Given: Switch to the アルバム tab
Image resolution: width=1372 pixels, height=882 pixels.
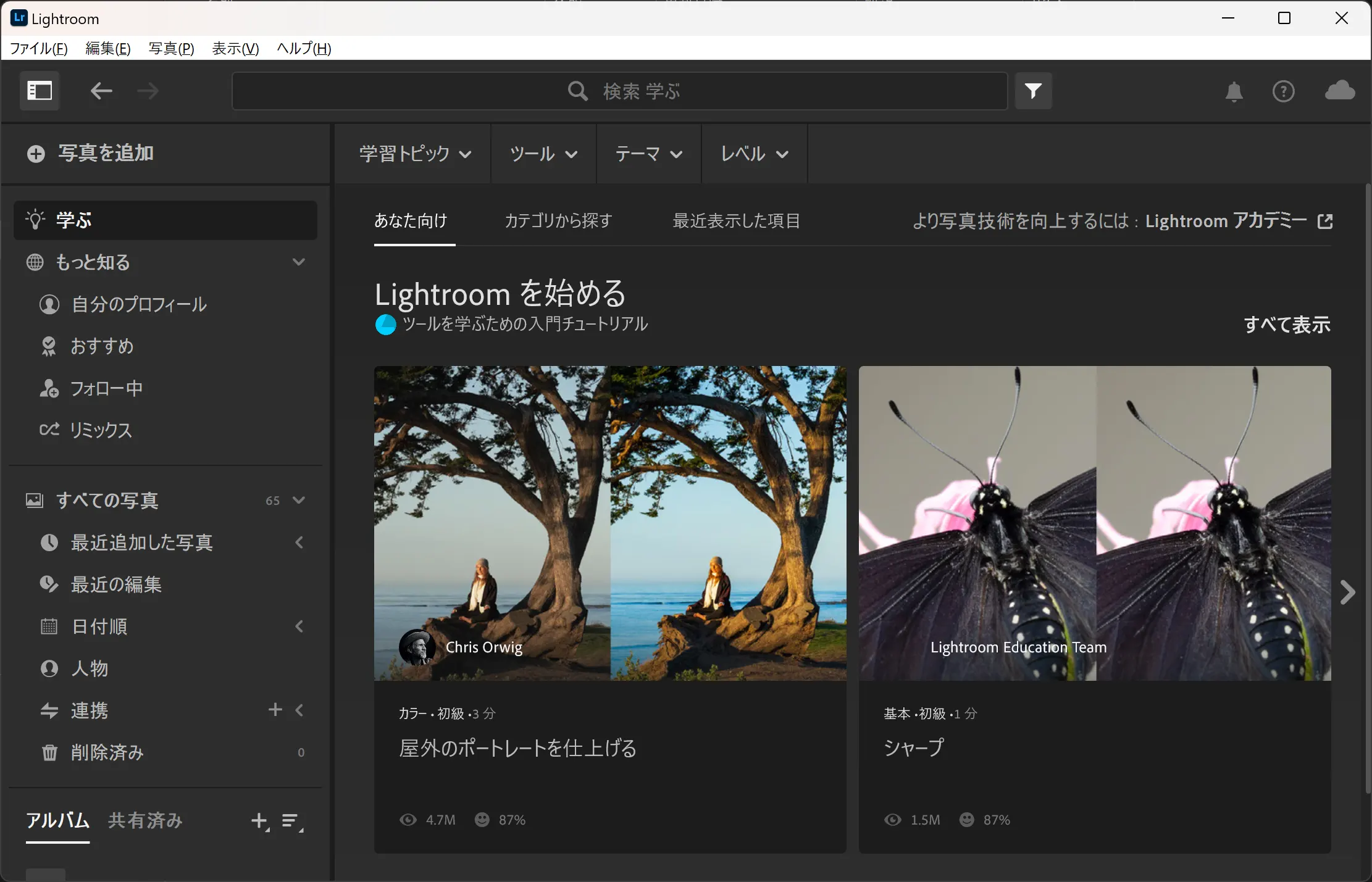Looking at the screenshot, I should (x=58, y=820).
